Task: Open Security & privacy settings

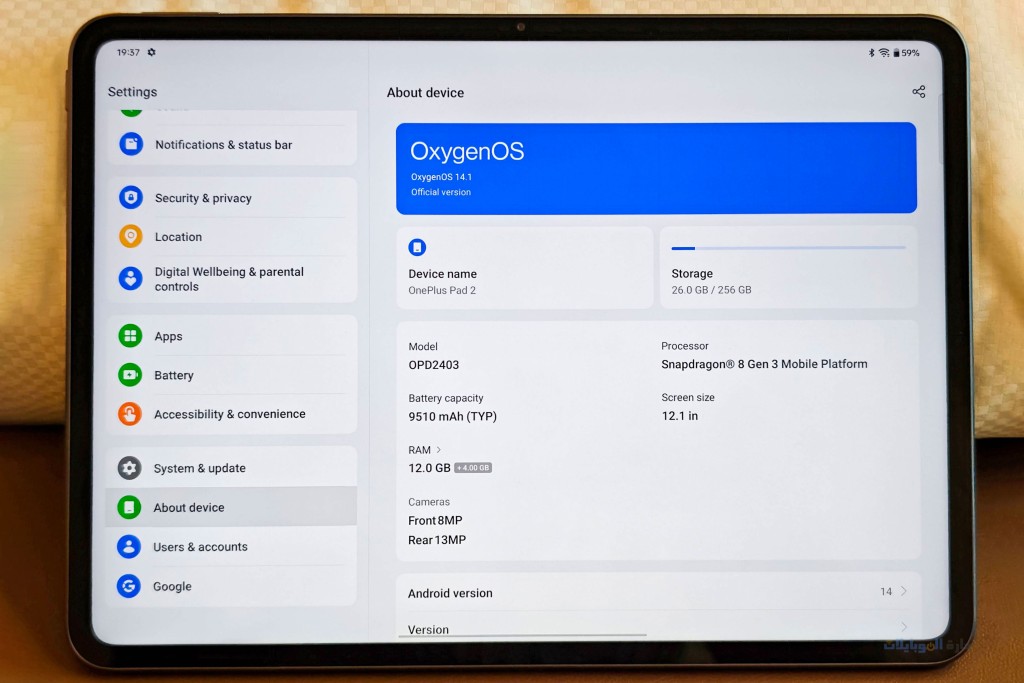Action: point(232,198)
